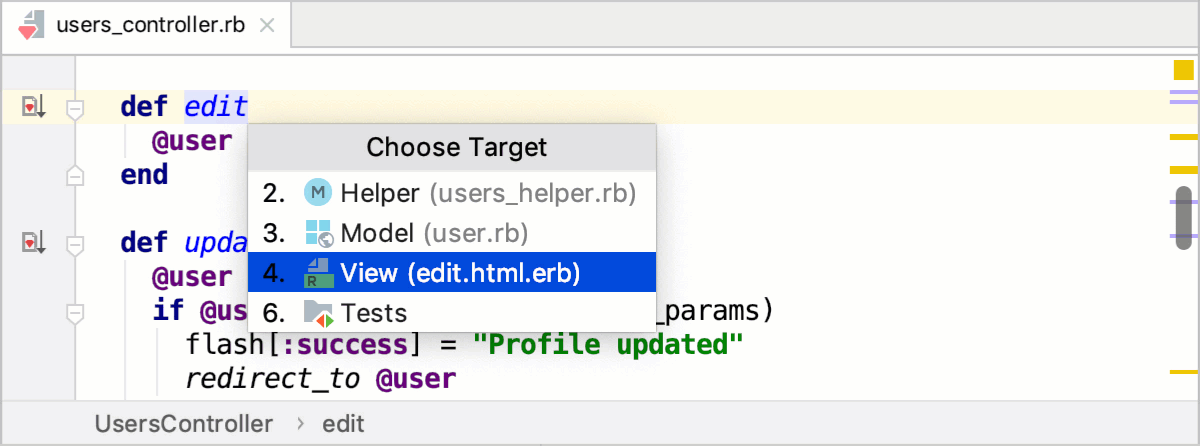Close the users_controller.rb tab
Screen dimensions: 1200x446
[x=267, y=27]
